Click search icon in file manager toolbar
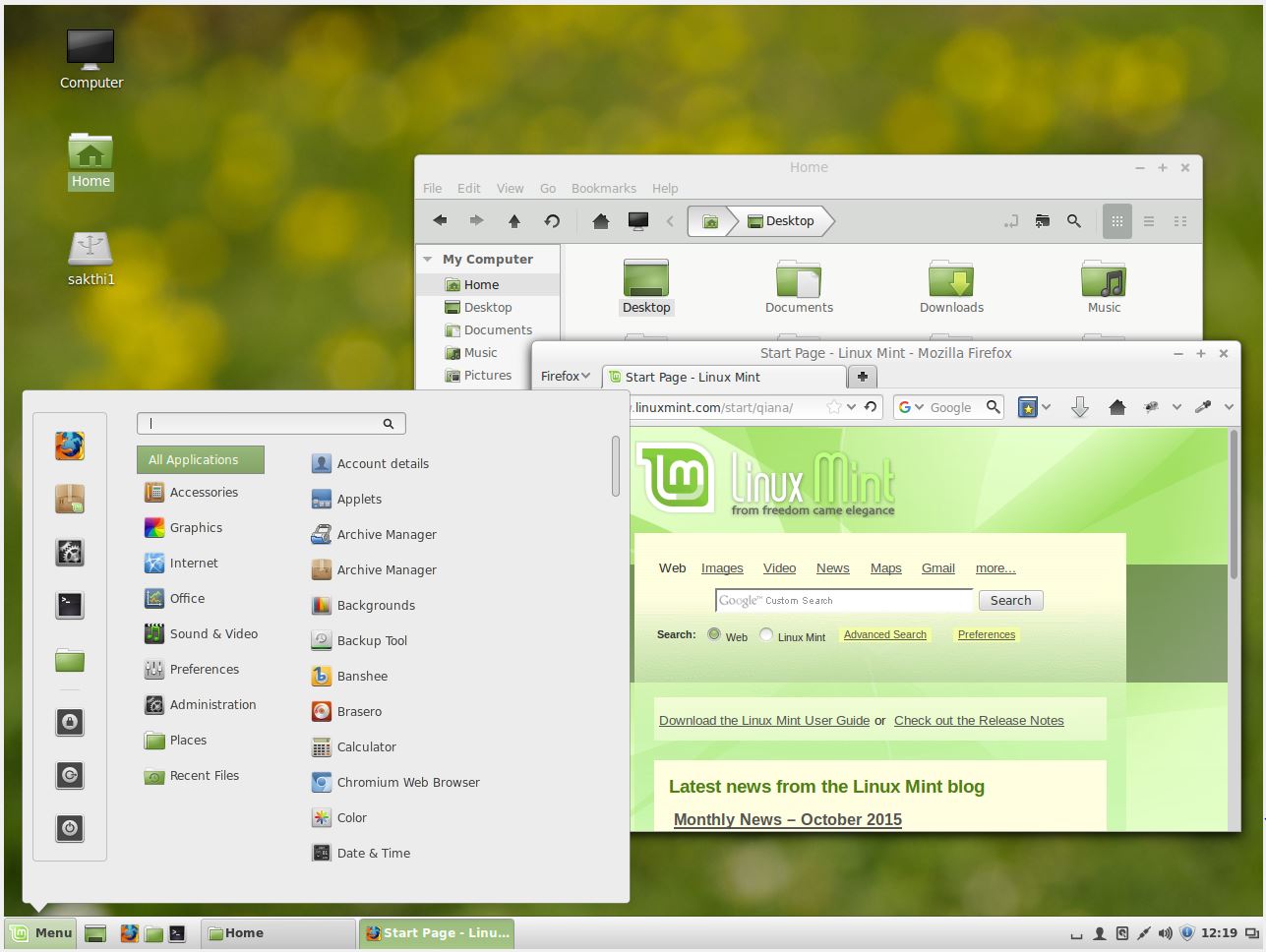This screenshot has height=952, width=1266. (1074, 221)
